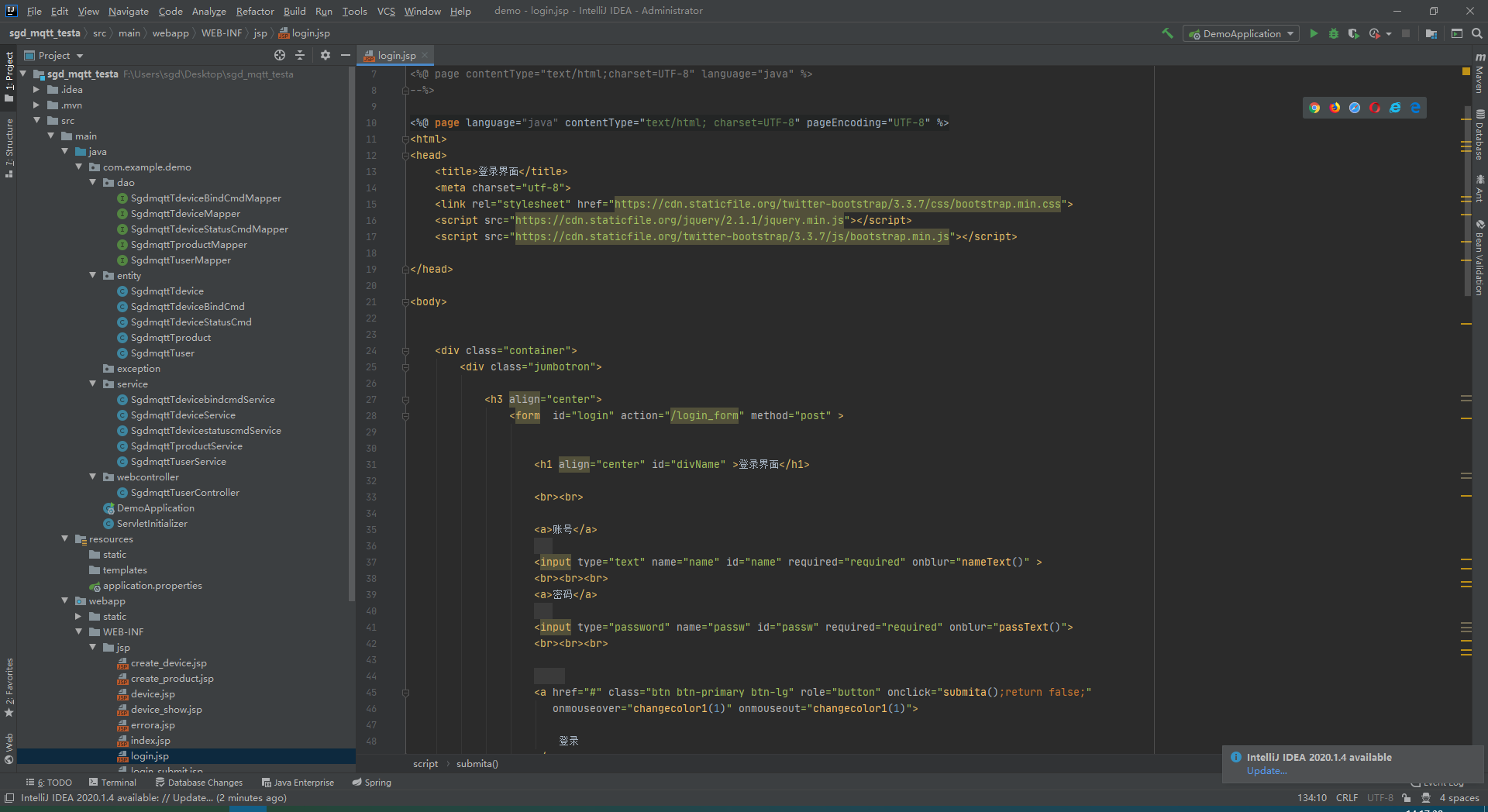1488x812 pixels.
Task: Open the Analyze menu
Action: click(208, 11)
